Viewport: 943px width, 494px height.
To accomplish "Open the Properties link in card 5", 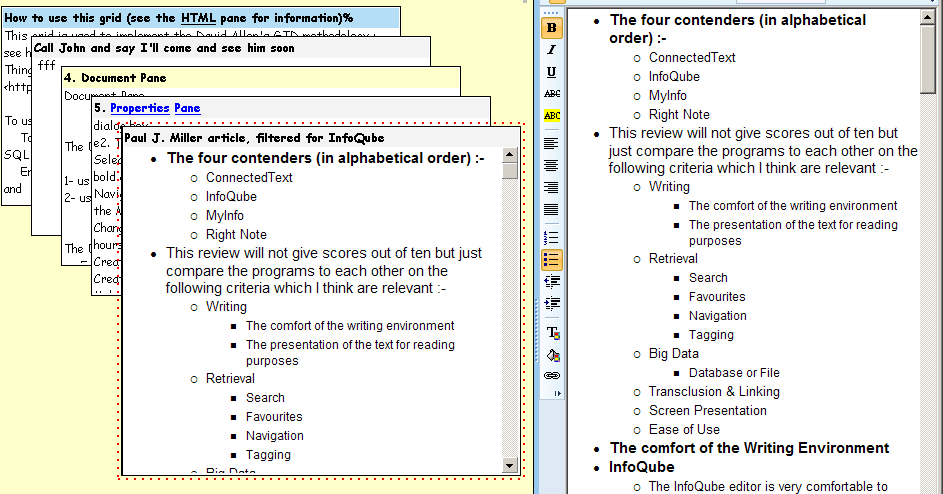I will 140,108.
